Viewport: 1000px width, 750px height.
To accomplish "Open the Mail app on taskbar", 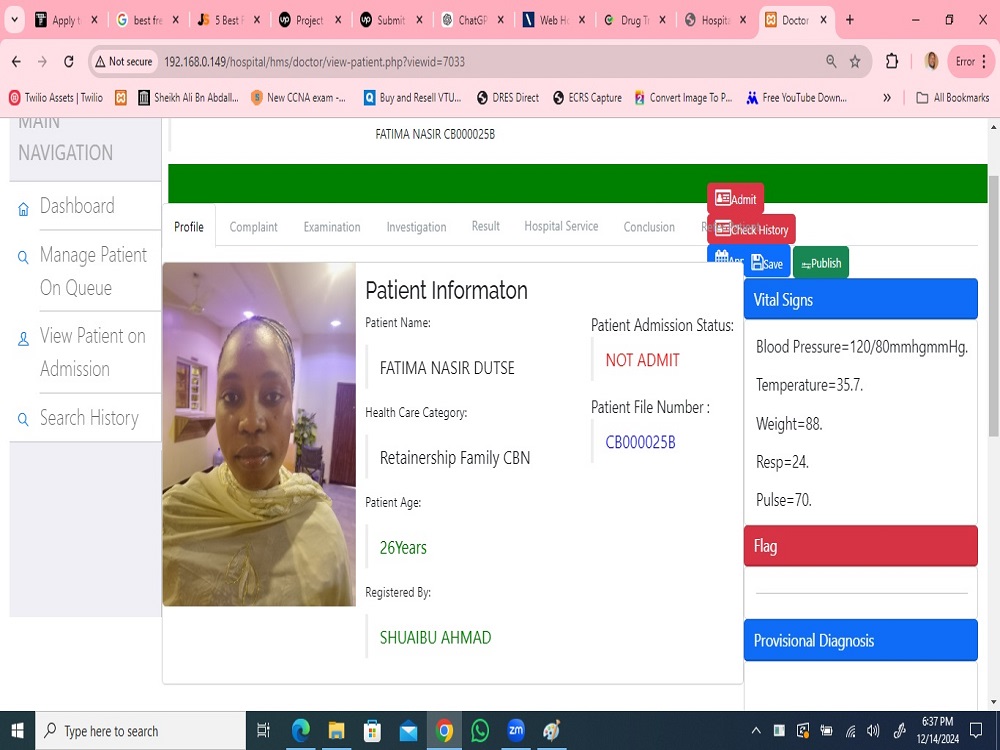I will pyautogui.click(x=408, y=731).
